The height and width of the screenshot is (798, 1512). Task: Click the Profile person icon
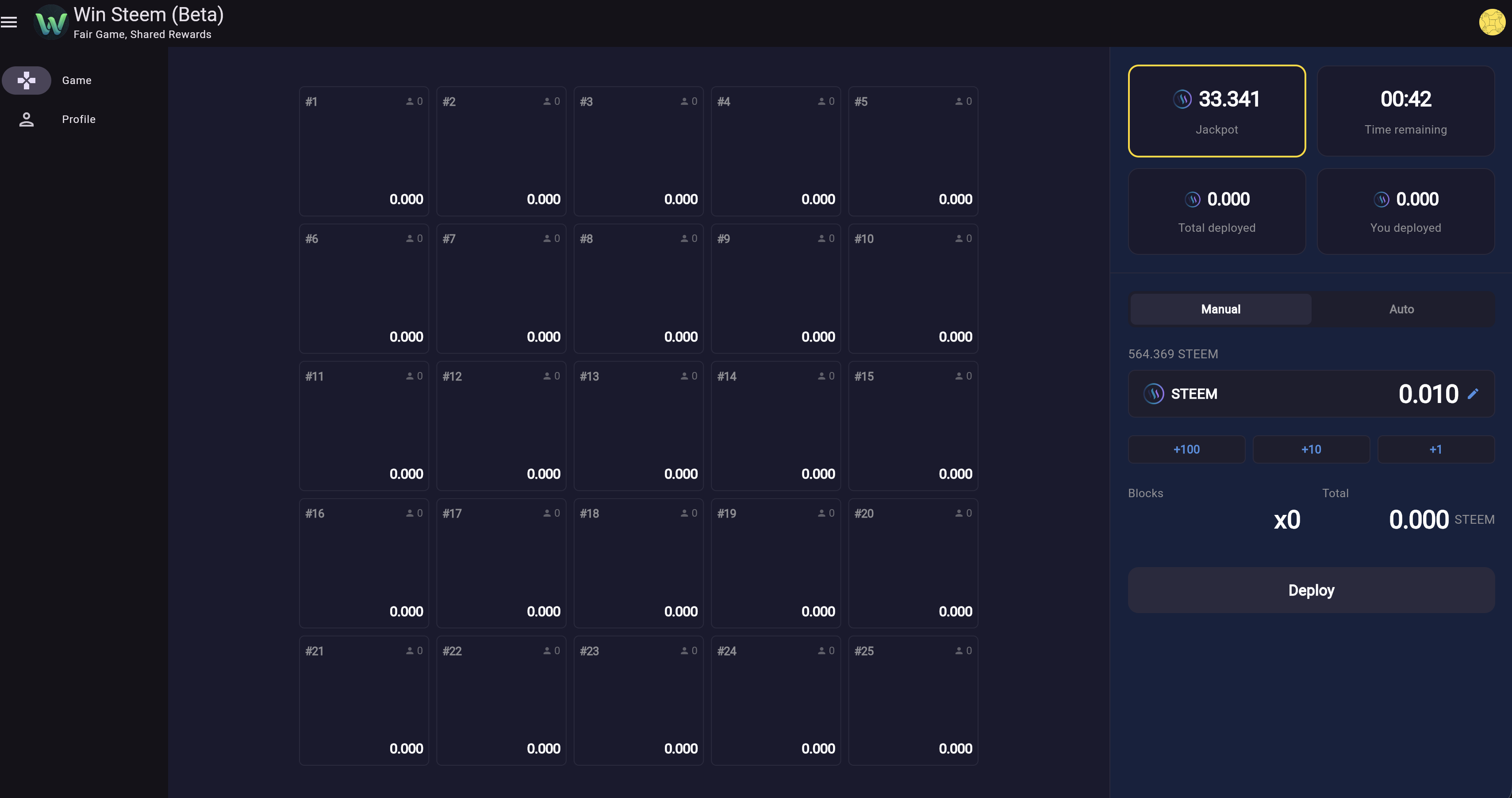click(27, 120)
